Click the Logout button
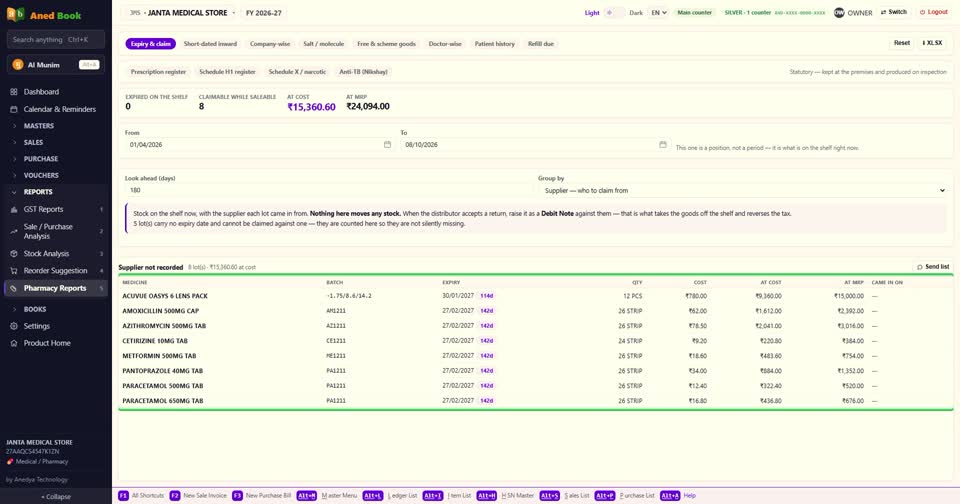The width and height of the screenshot is (960, 504). (934, 12)
